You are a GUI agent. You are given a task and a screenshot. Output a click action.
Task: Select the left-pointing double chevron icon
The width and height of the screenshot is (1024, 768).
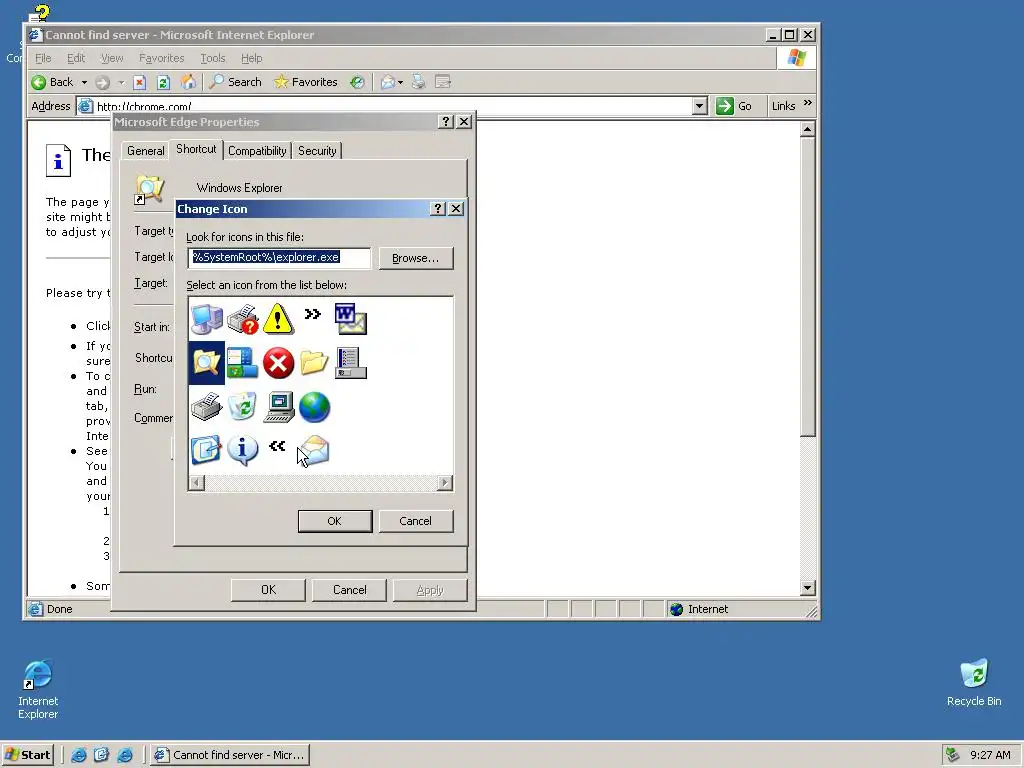pyautogui.click(x=277, y=445)
